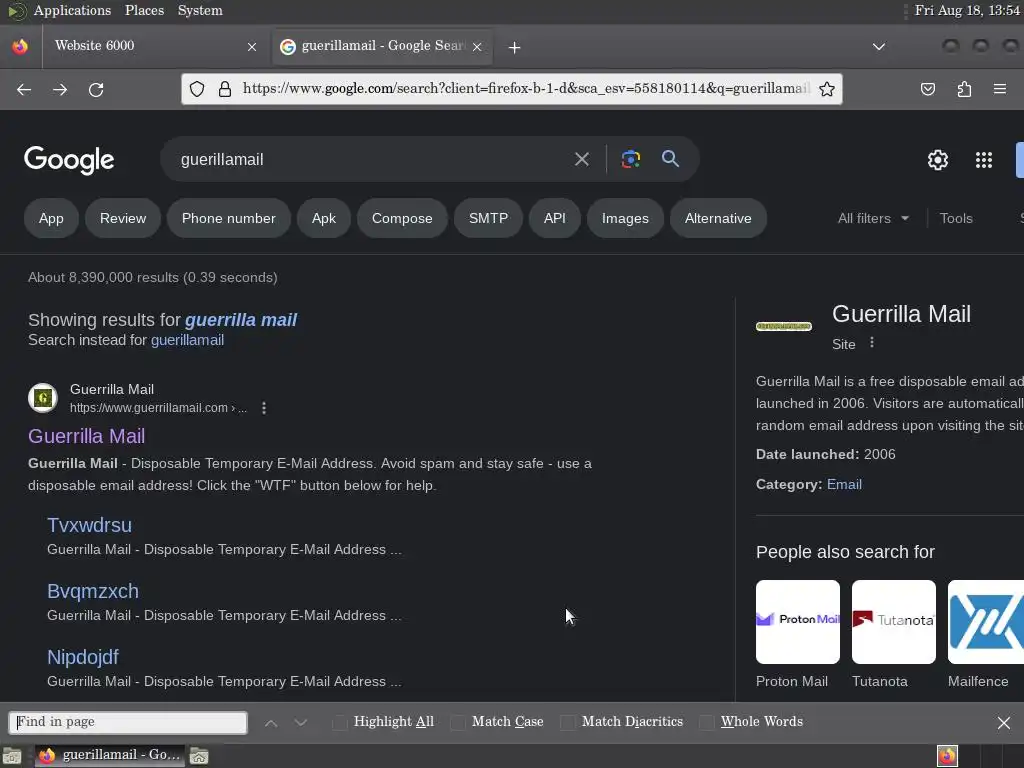Enable the Match Case checkbox
This screenshot has height=768, width=1024.
[458, 722]
